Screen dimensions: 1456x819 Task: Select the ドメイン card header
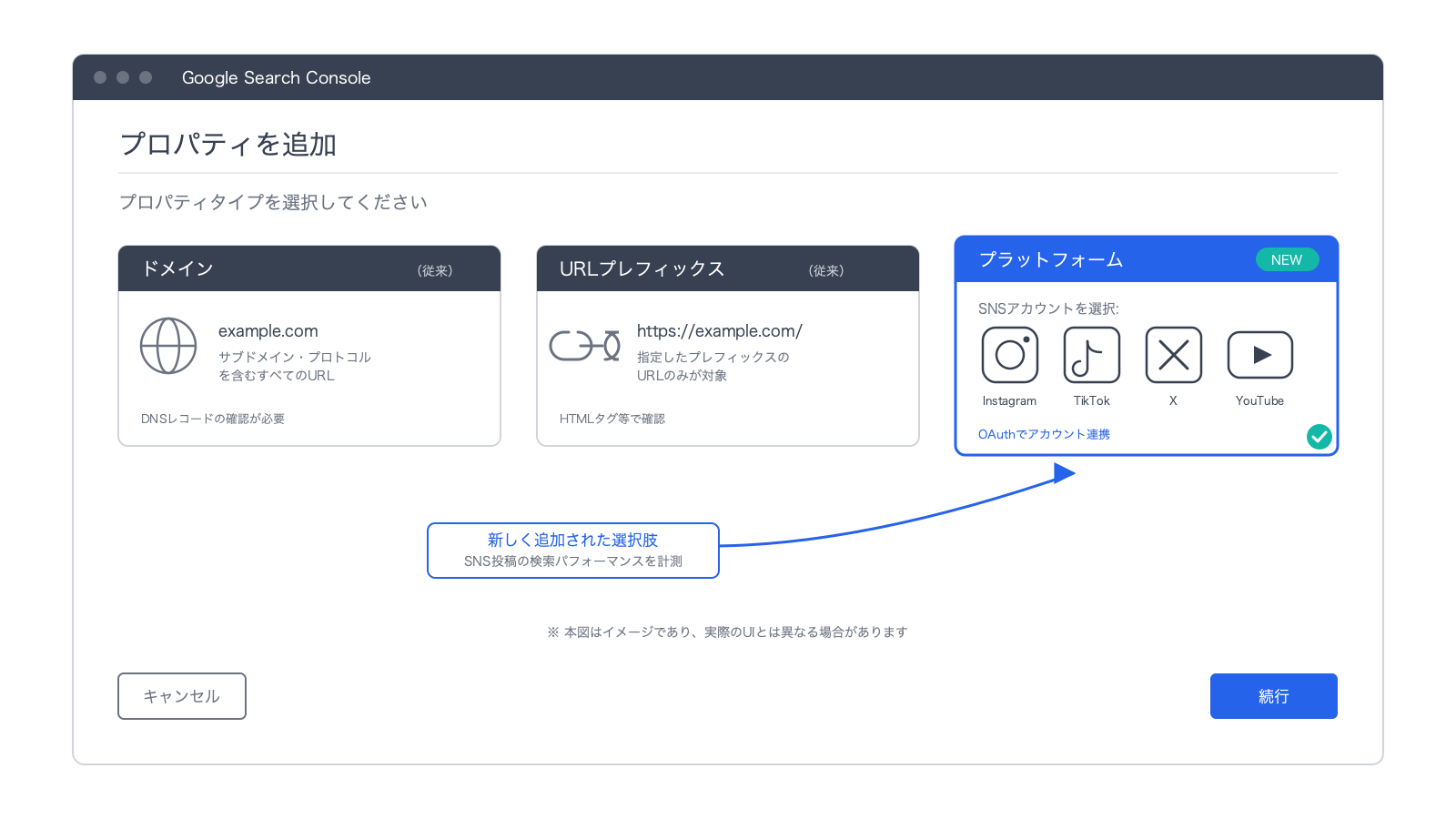[x=309, y=268]
